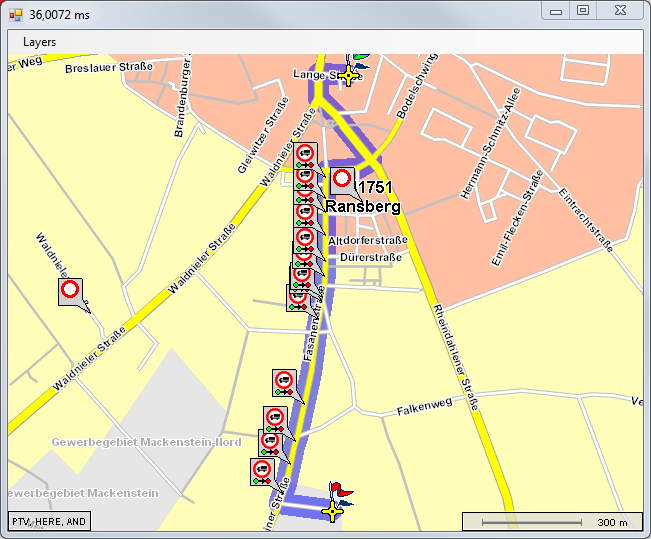
Task: Click the lone prohibition sign near Waldnieler Weg
Action: [70, 291]
